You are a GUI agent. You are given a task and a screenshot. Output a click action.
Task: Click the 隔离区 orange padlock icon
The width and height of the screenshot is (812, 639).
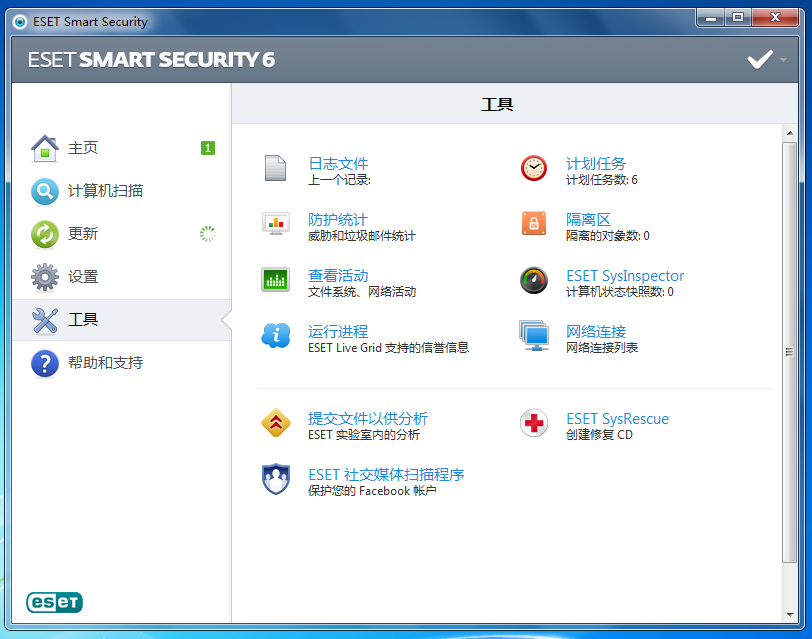pos(534,224)
